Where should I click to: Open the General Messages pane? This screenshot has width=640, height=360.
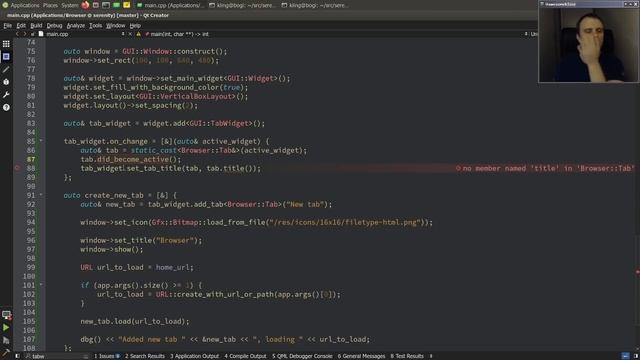(361, 356)
